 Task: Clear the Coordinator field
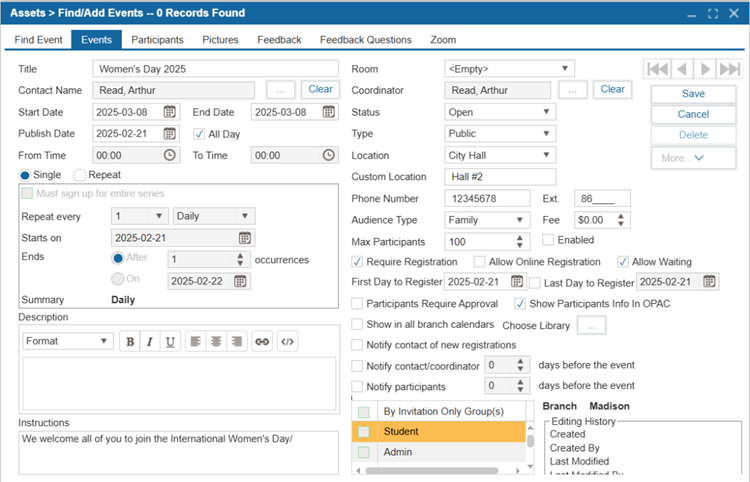point(612,89)
